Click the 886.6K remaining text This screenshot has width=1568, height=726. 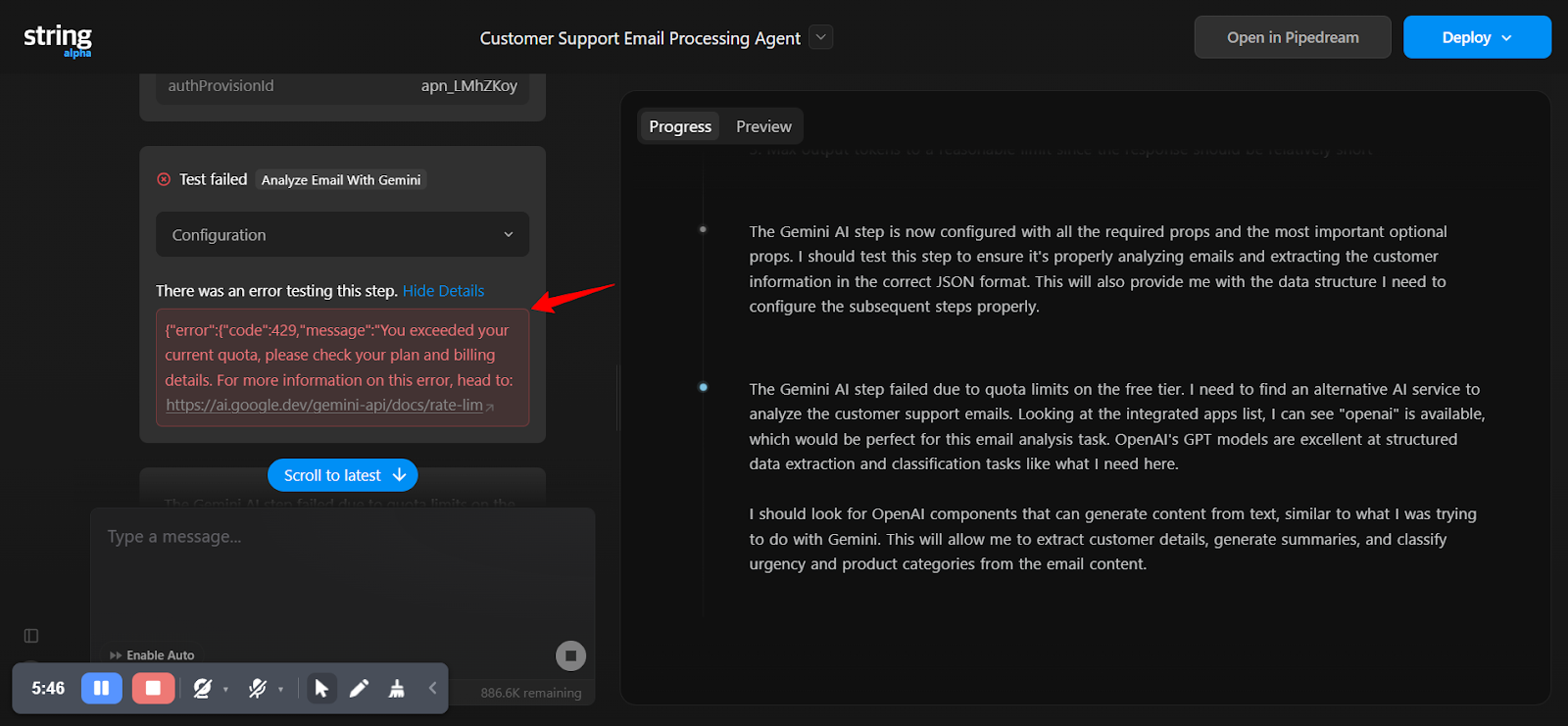pos(531,693)
